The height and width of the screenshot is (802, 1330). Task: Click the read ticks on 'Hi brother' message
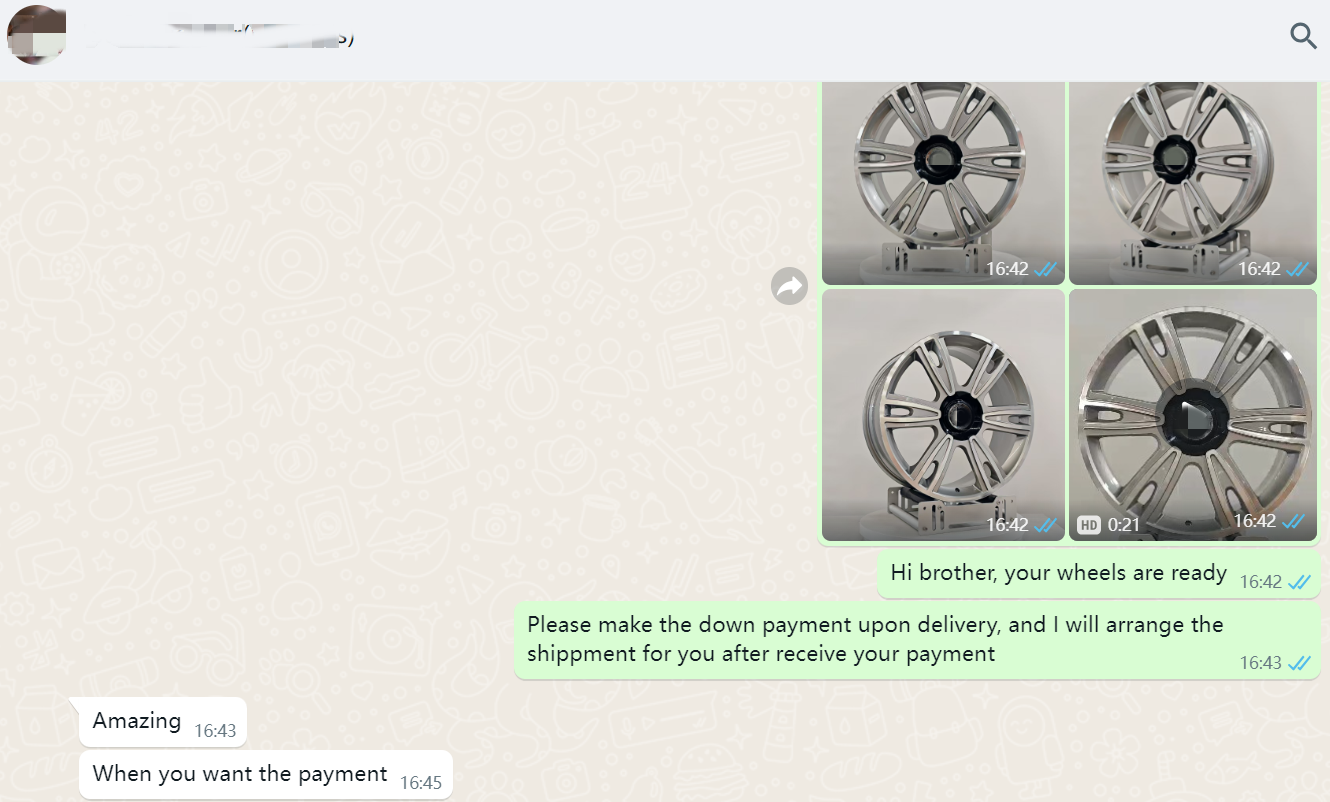pos(1299,582)
